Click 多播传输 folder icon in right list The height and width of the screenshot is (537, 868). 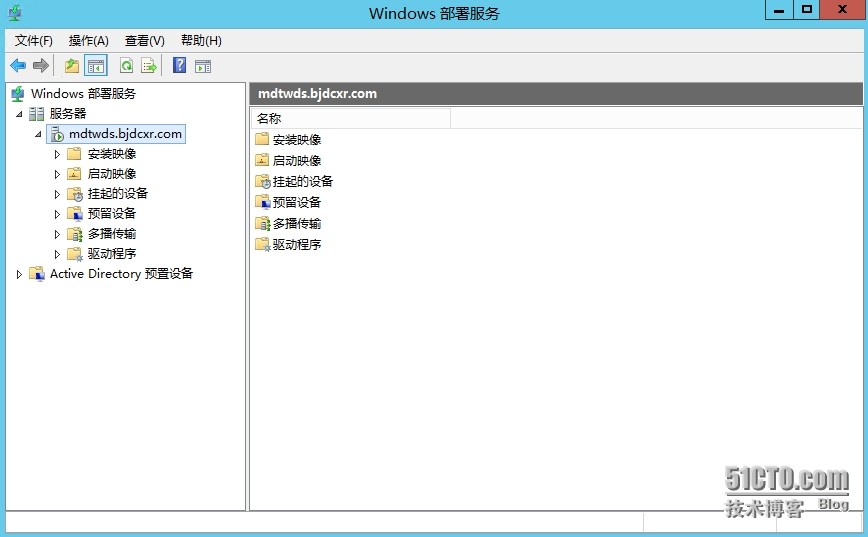click(262, 223)
